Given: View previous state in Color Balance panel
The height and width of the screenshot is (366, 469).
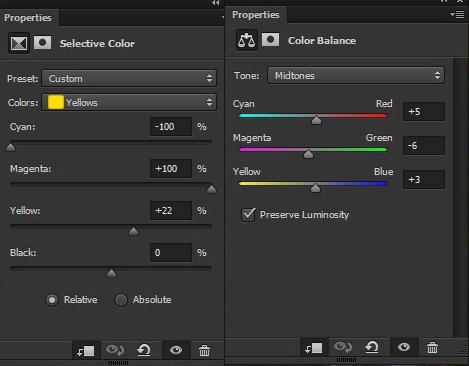Looking at the screenshot, I should coord(343,347).
